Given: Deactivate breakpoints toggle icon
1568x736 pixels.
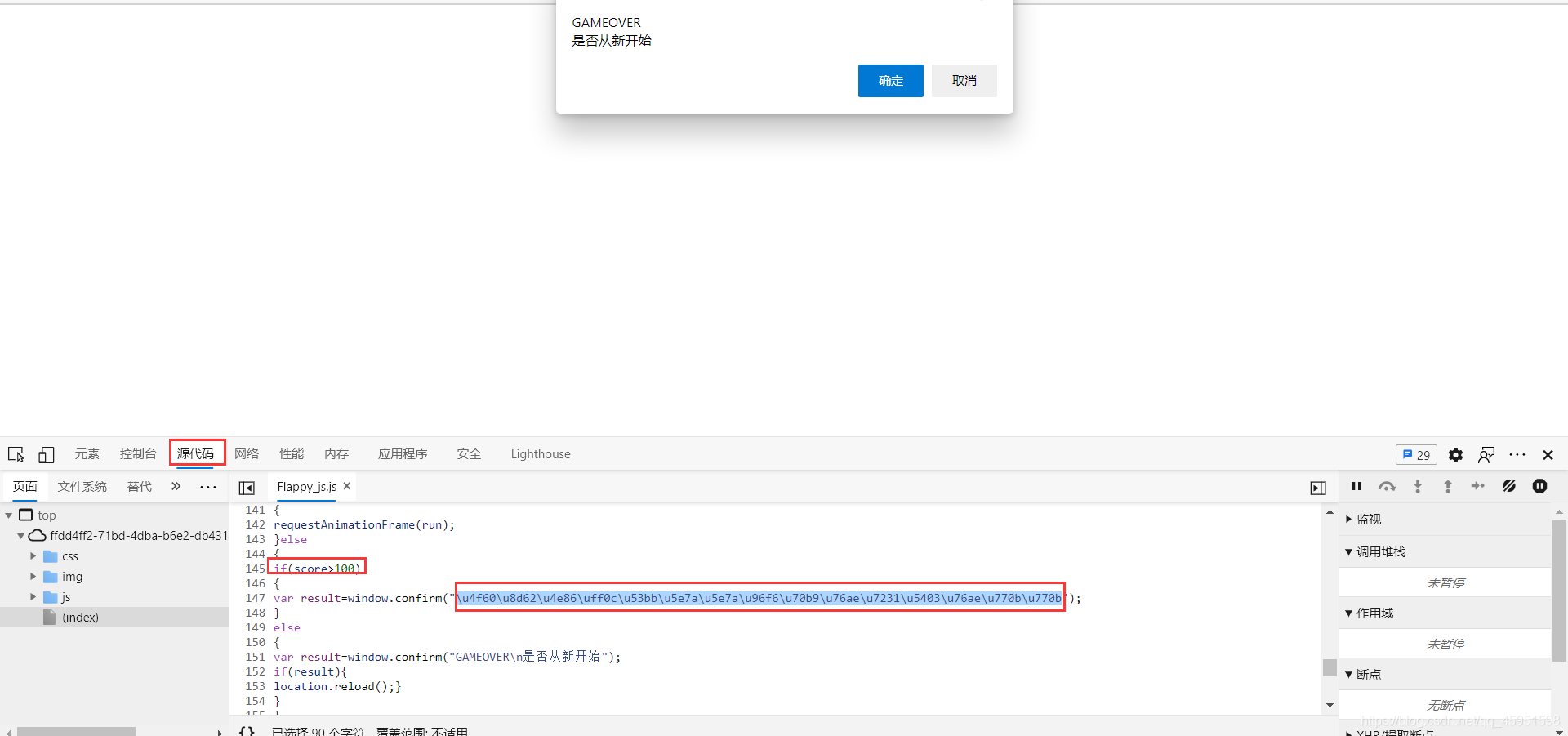Looking at the screenshot, I should 1509,486.
